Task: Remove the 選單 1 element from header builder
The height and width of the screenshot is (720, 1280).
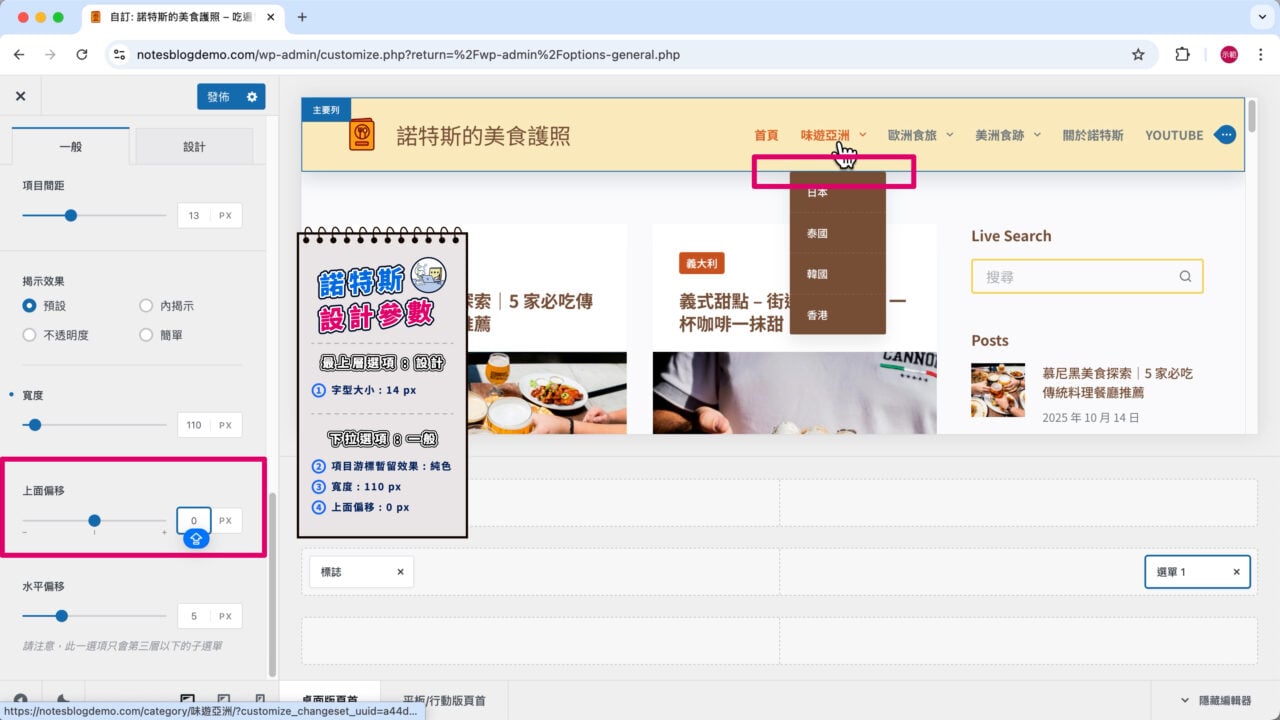Action: click(x=1236, y=572)
